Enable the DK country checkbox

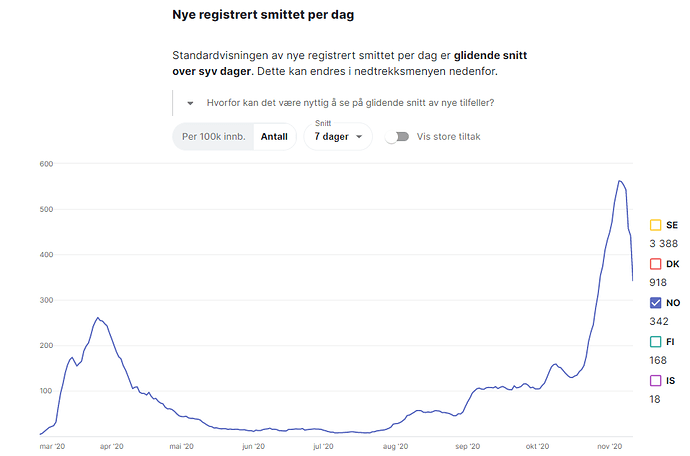click(656, 264)
